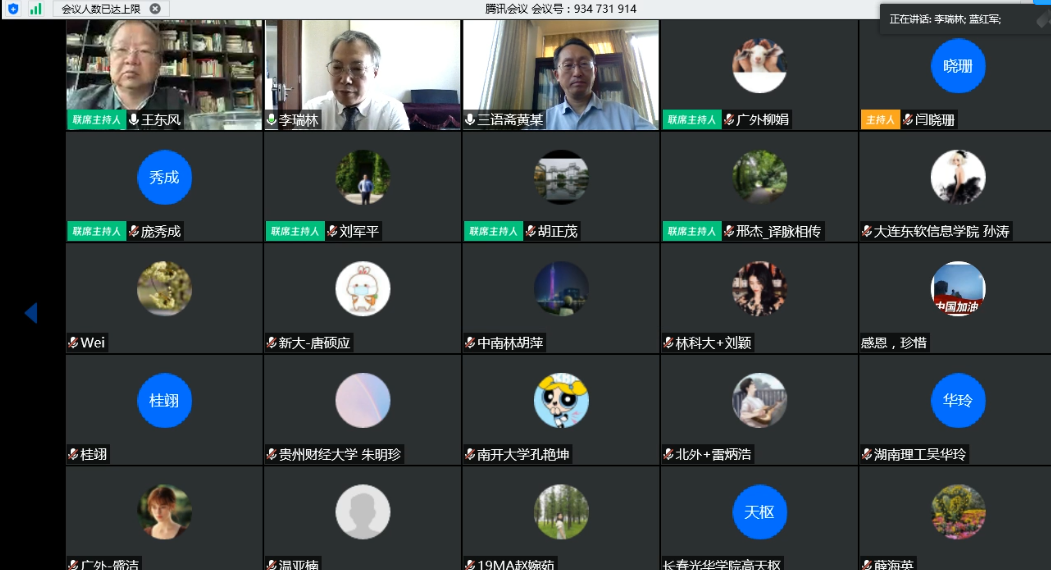
Task: Toggle muted mic icon for Wei
Action: pos(73,343)
